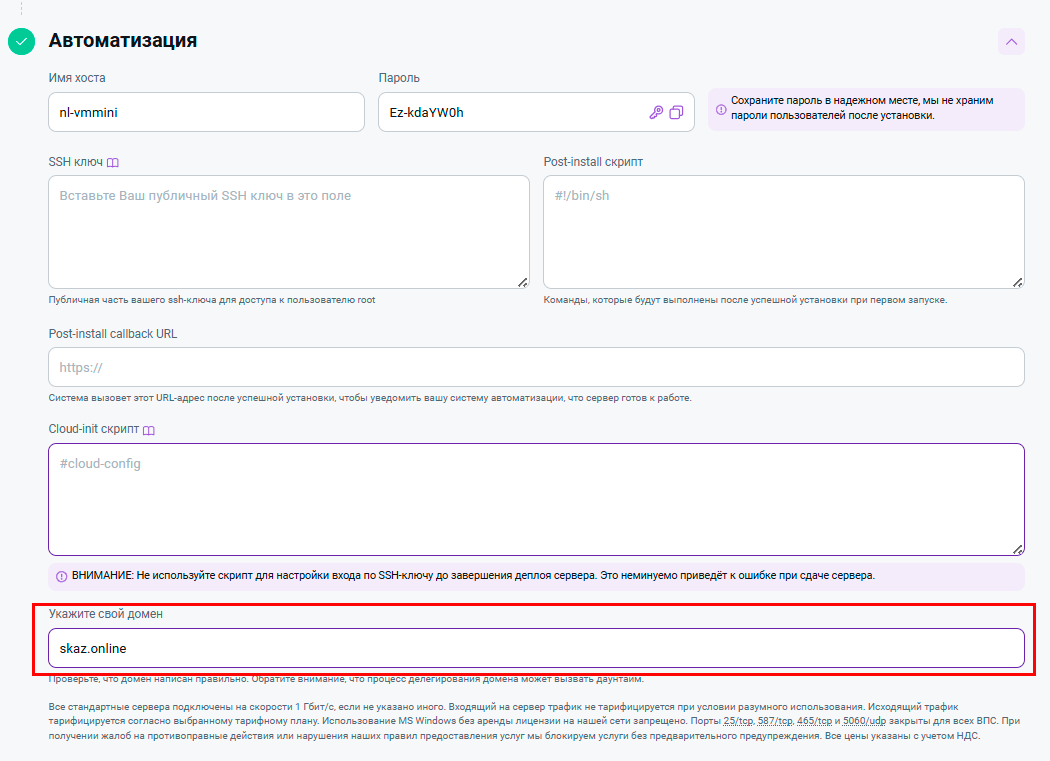Open the SSH ключ help book icon
Image resolution: width=1050 pixels, height=761 pixels.
click(x=113, y=162)
